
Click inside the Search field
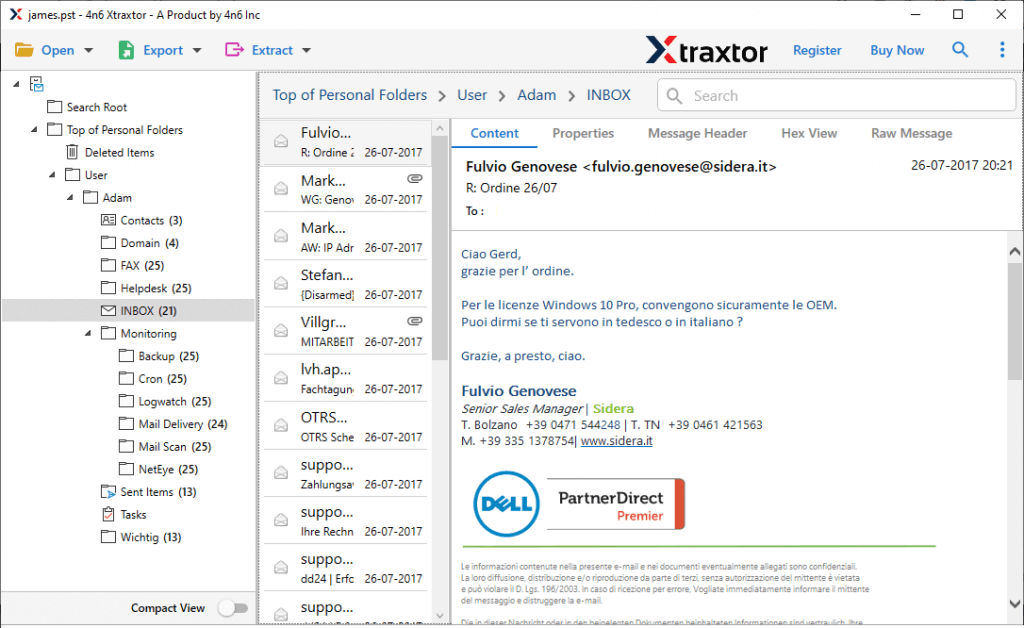835,95
